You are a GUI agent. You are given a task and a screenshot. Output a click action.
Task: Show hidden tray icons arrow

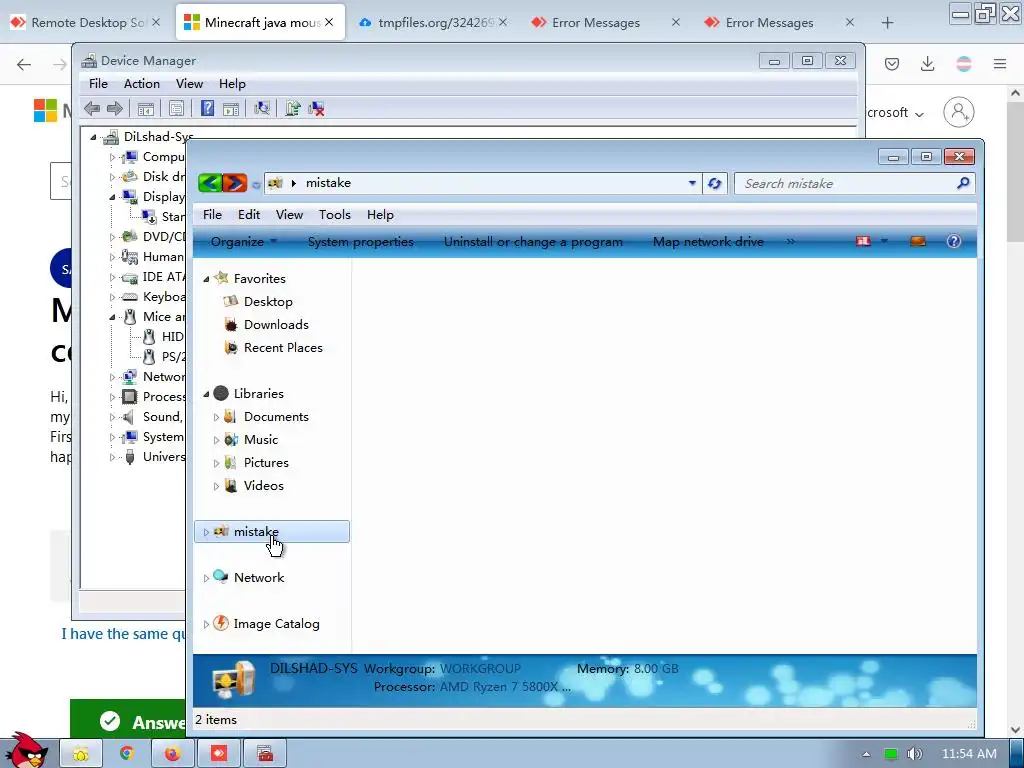coord(866,754)
